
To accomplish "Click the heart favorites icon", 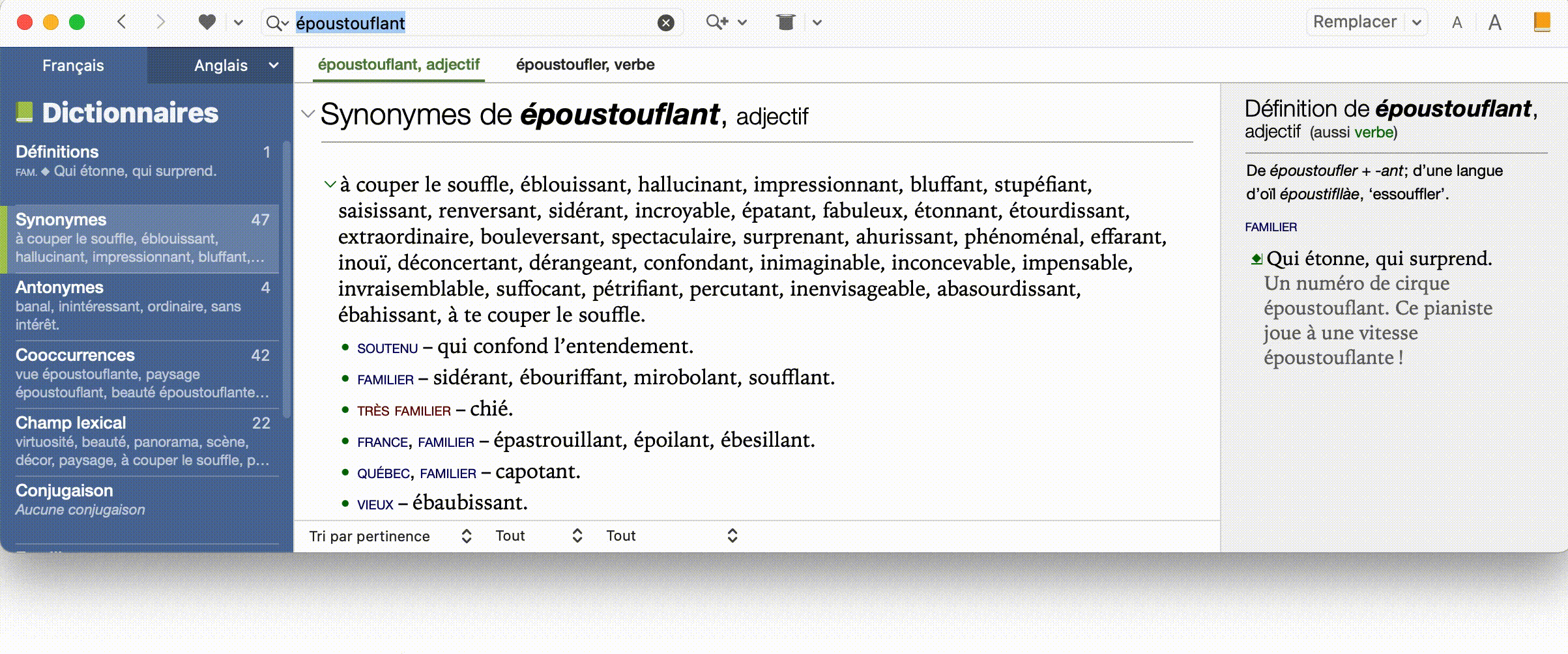I will (x=207, y=22).
